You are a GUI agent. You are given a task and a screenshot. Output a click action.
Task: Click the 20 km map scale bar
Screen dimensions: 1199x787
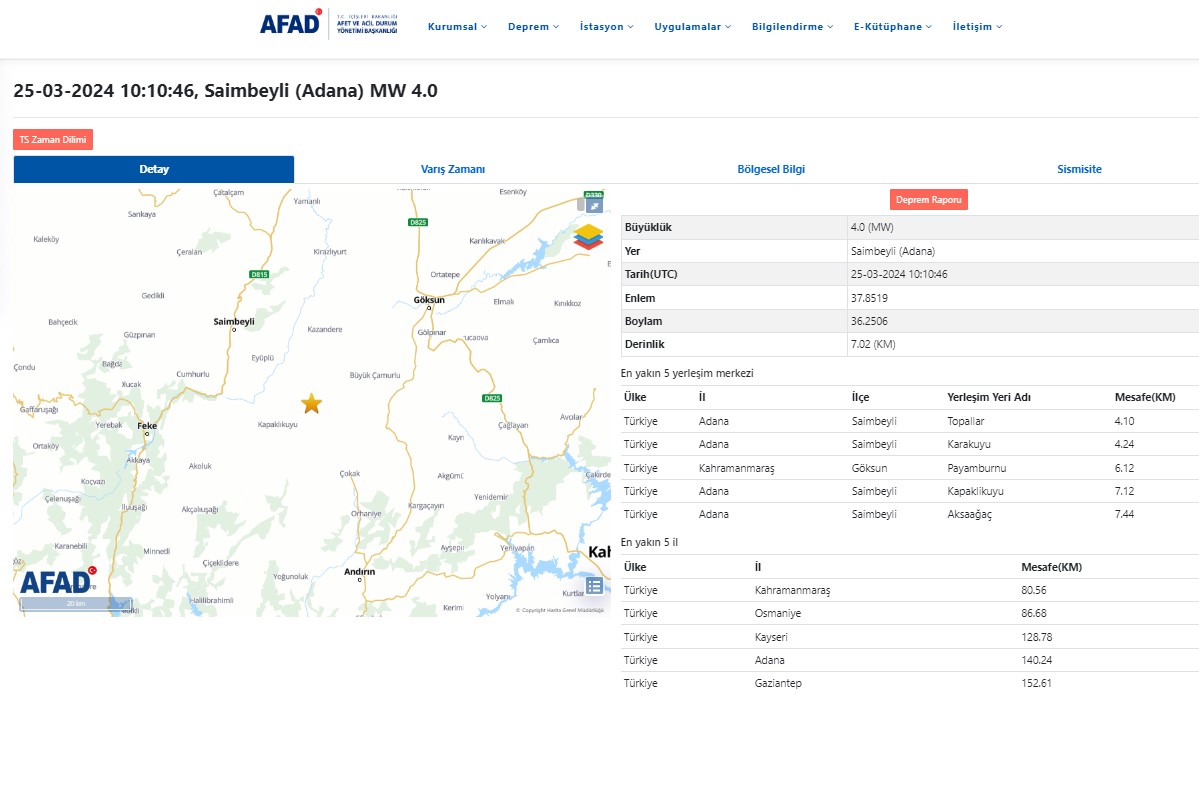click(x=76, y=604)
